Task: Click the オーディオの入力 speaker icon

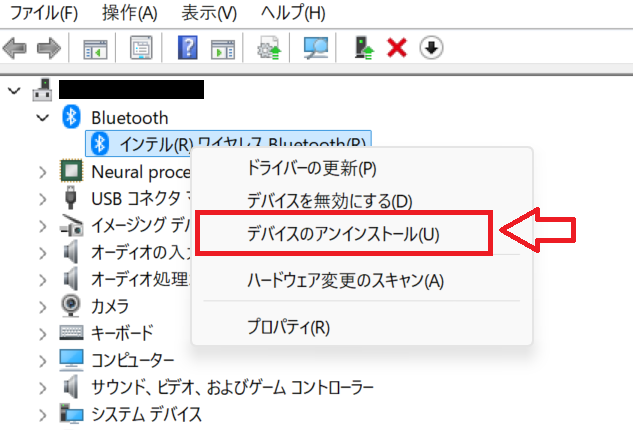Action: (71, 252)
